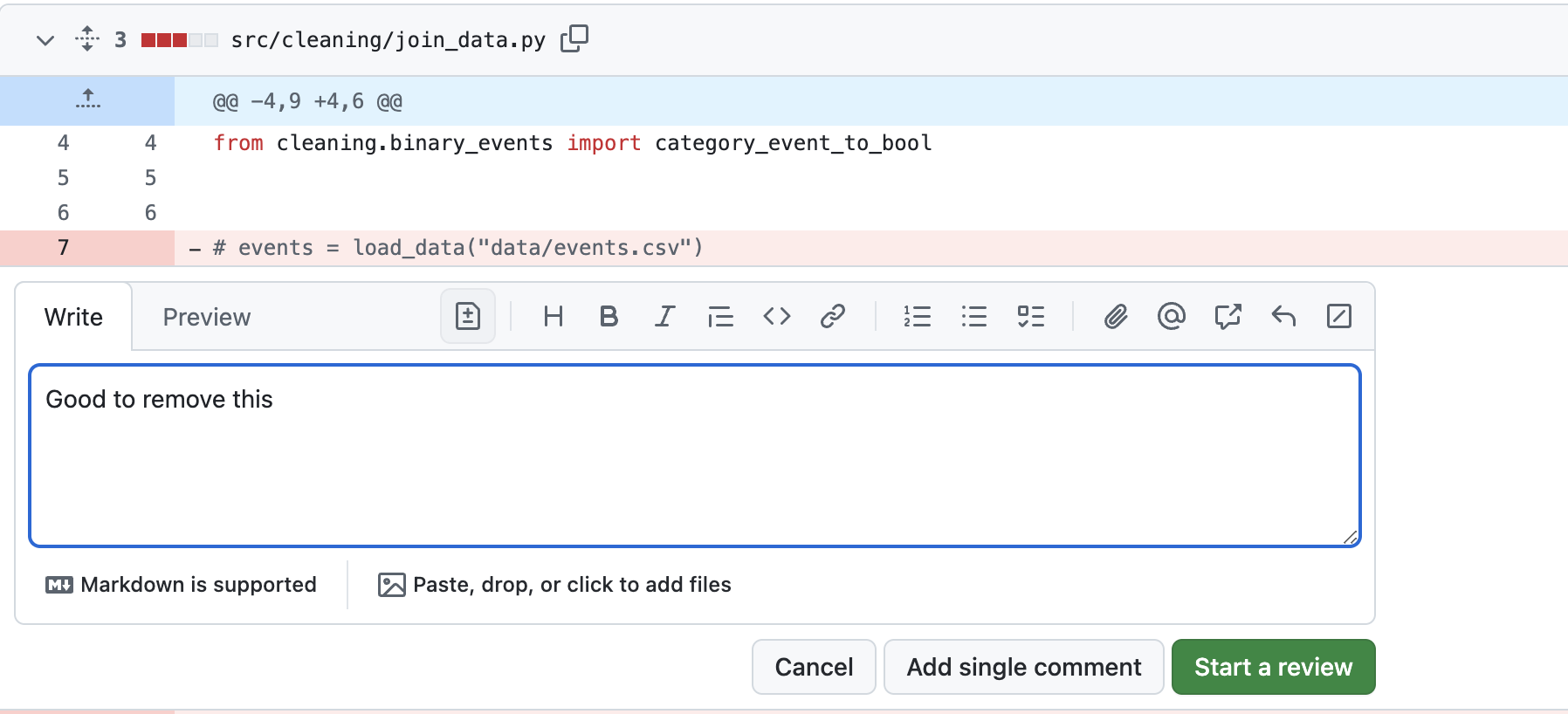This screenshot has width=1568, height=714.
Task: Switch to the Preview tab
Action: pos(206,317)
